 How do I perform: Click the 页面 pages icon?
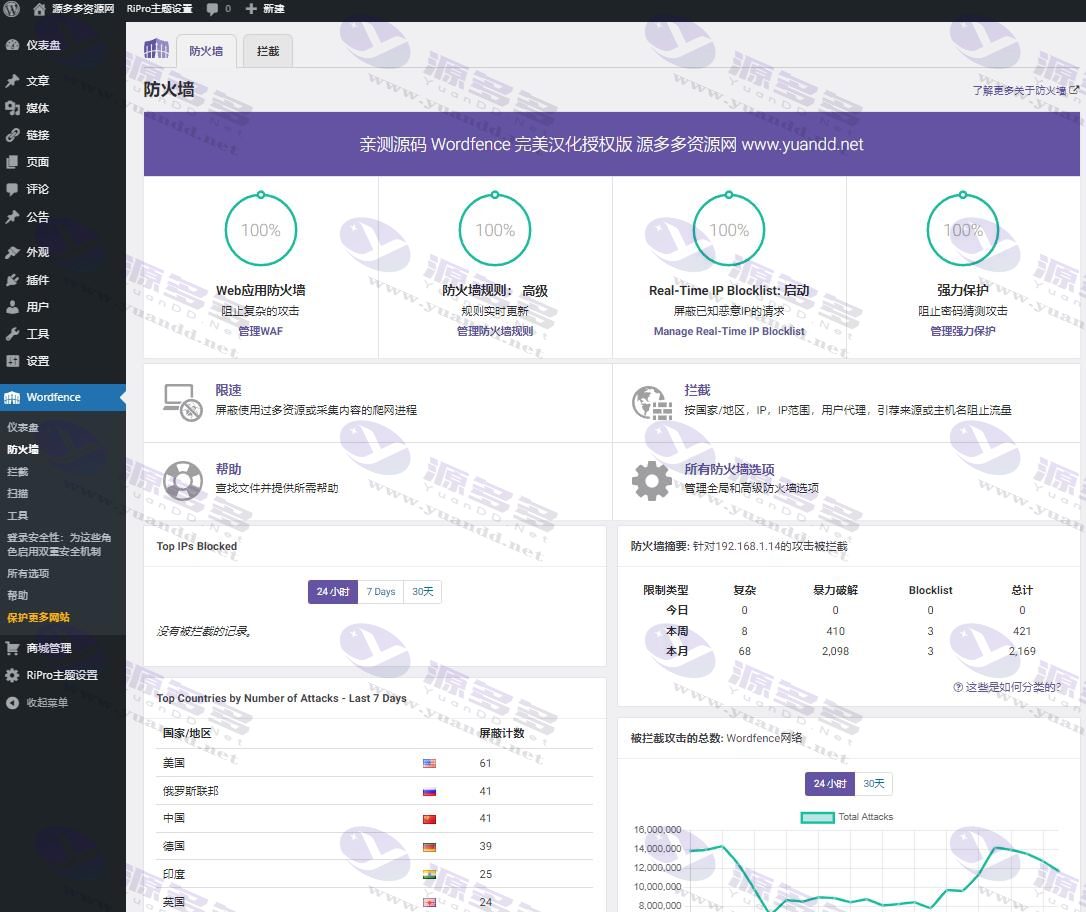click(x=12, y=162)
